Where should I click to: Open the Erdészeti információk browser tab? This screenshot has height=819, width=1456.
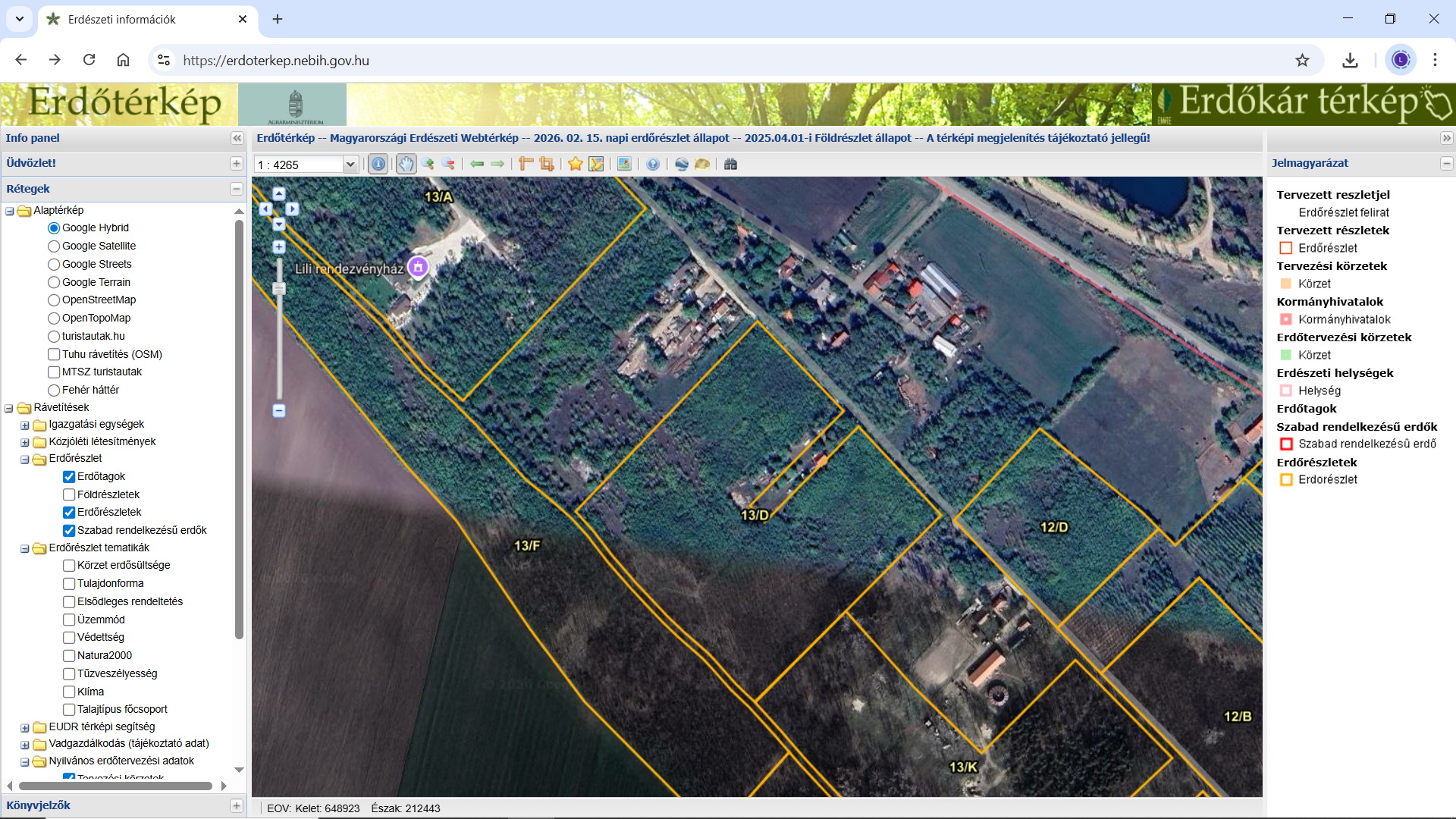click(121, 20)
